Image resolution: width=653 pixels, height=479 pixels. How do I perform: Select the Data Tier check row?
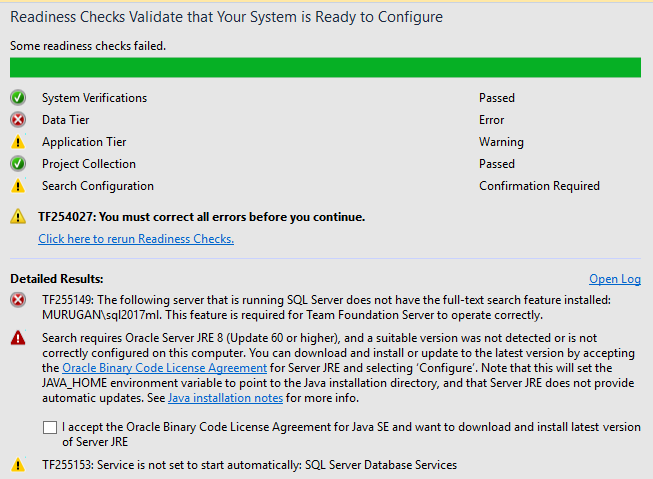[x=66, y=120]
